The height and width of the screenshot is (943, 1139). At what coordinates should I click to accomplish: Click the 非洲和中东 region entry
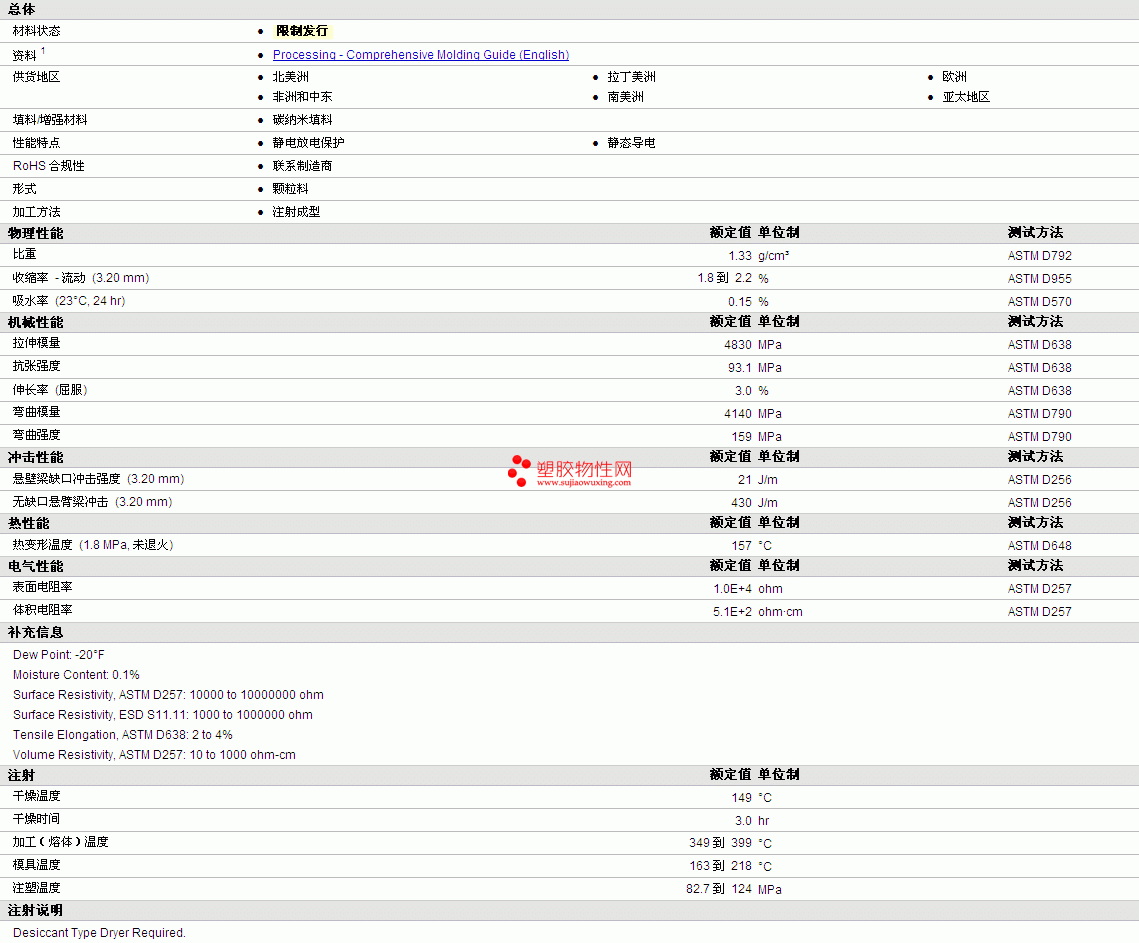302,97
